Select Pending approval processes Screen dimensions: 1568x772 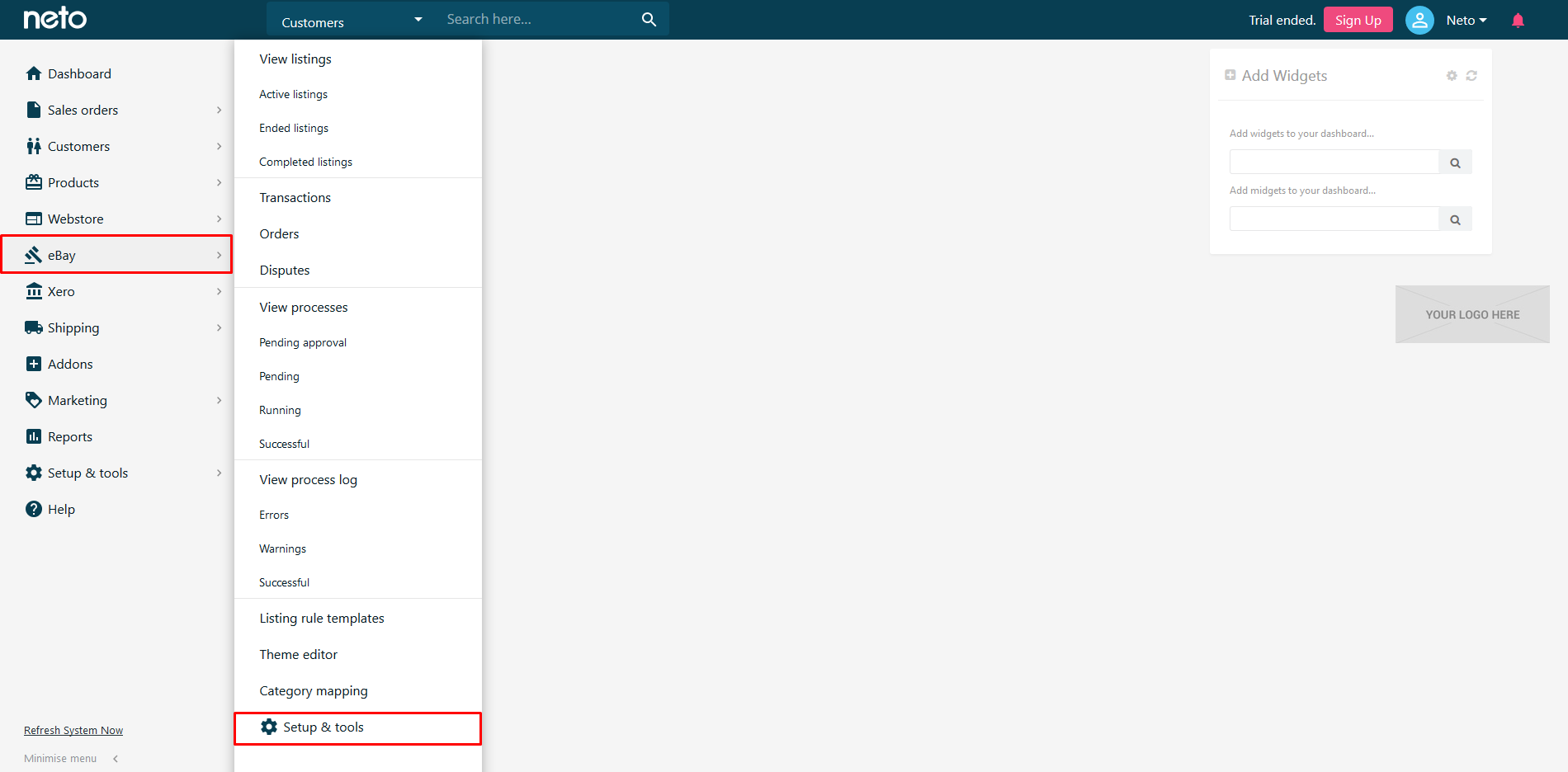tap(303, 342)
